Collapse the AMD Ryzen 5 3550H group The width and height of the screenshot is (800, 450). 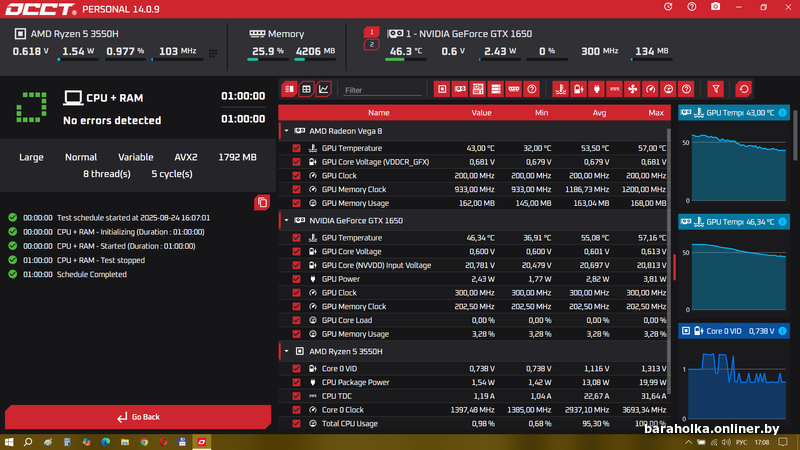tap(286, 352)
